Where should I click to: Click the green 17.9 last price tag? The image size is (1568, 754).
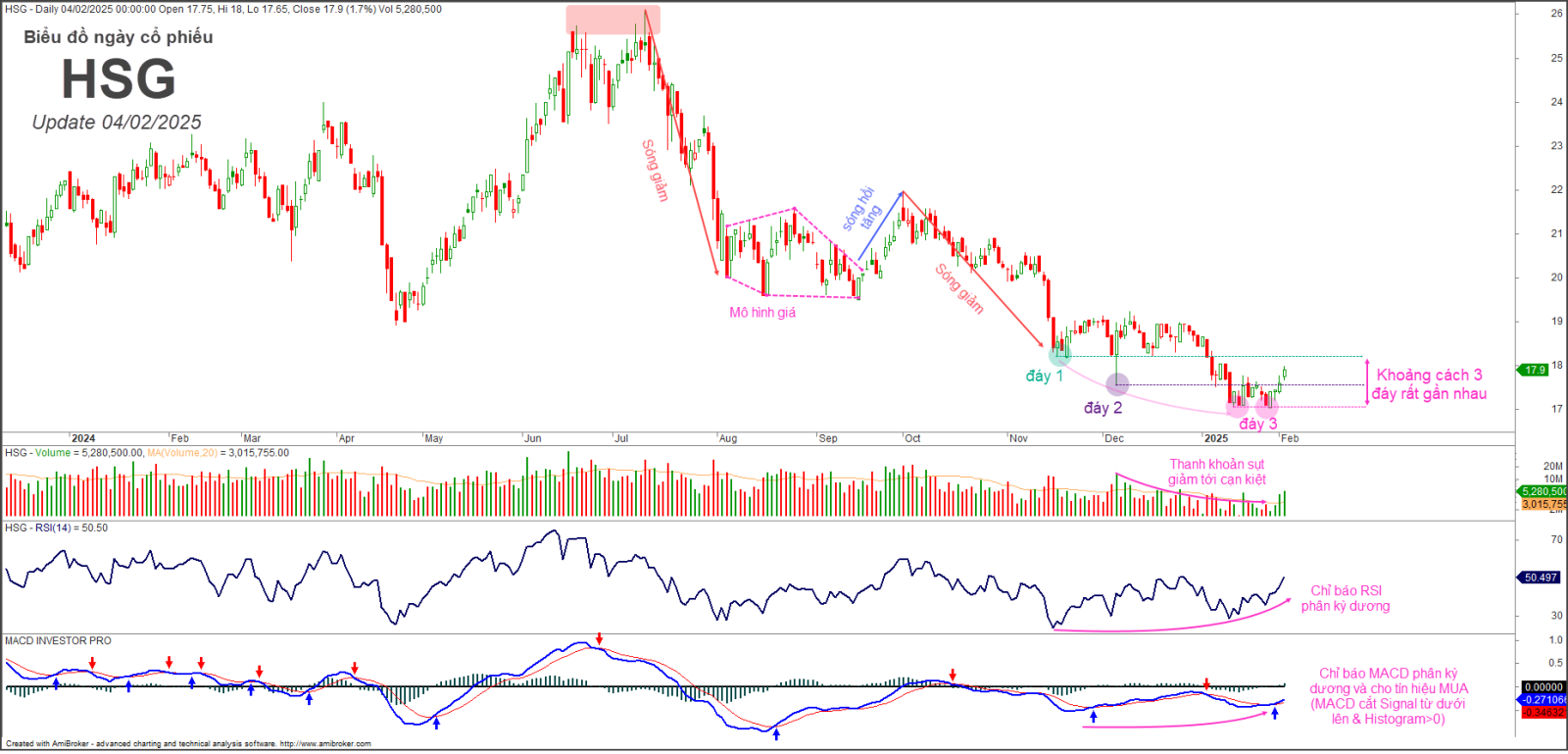(x=1534, y=370)
